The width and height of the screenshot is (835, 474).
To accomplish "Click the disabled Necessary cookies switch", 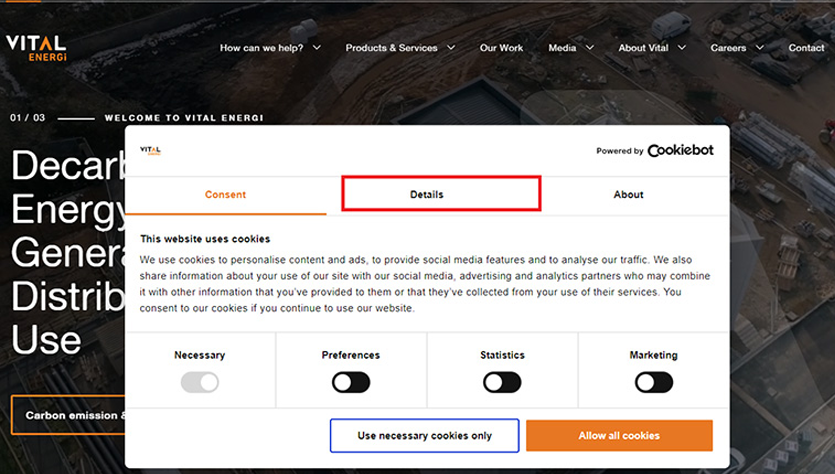I will [x=200, y=382].
